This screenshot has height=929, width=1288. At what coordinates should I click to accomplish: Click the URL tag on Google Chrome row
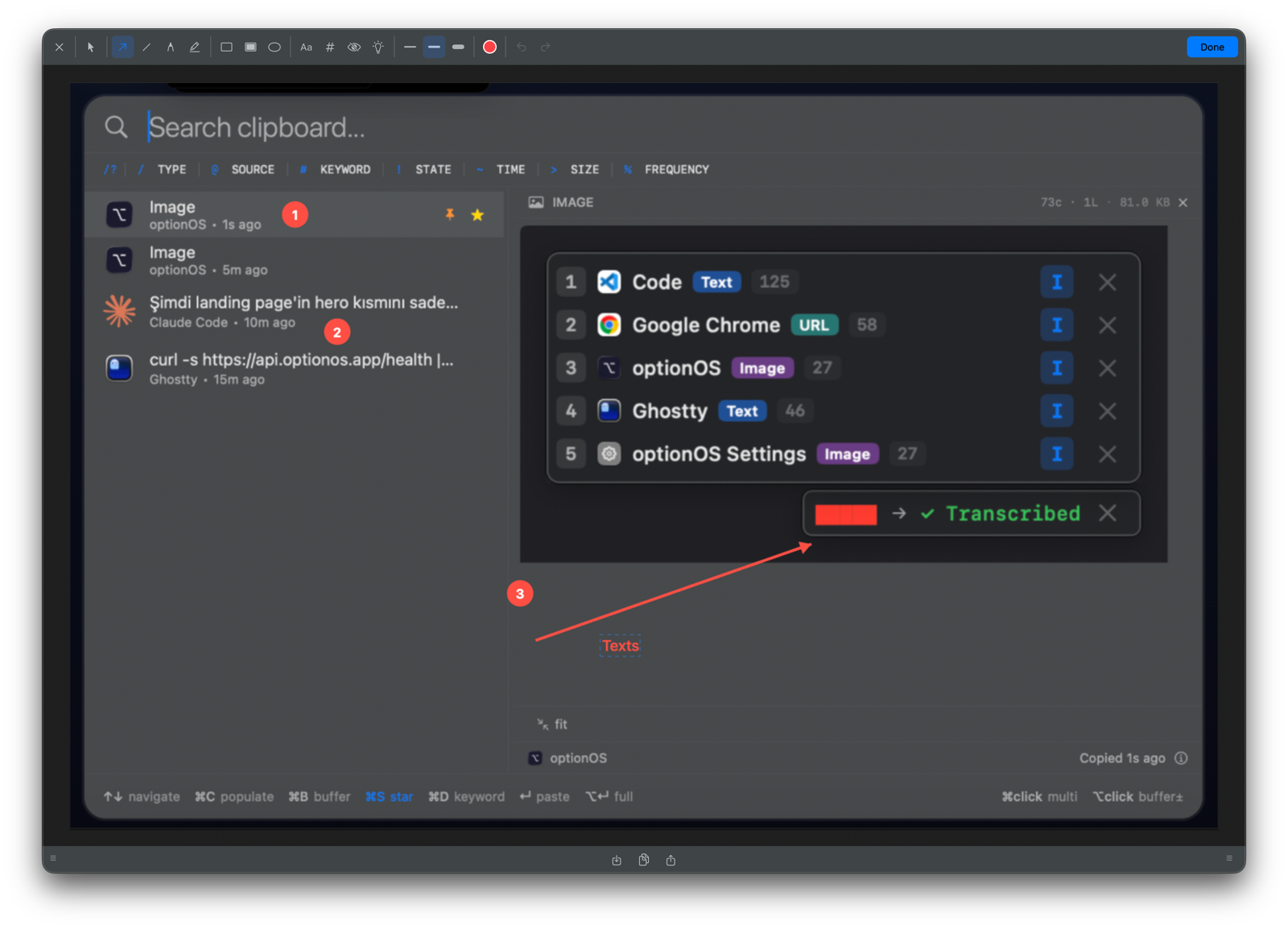(x=814, y=325)
